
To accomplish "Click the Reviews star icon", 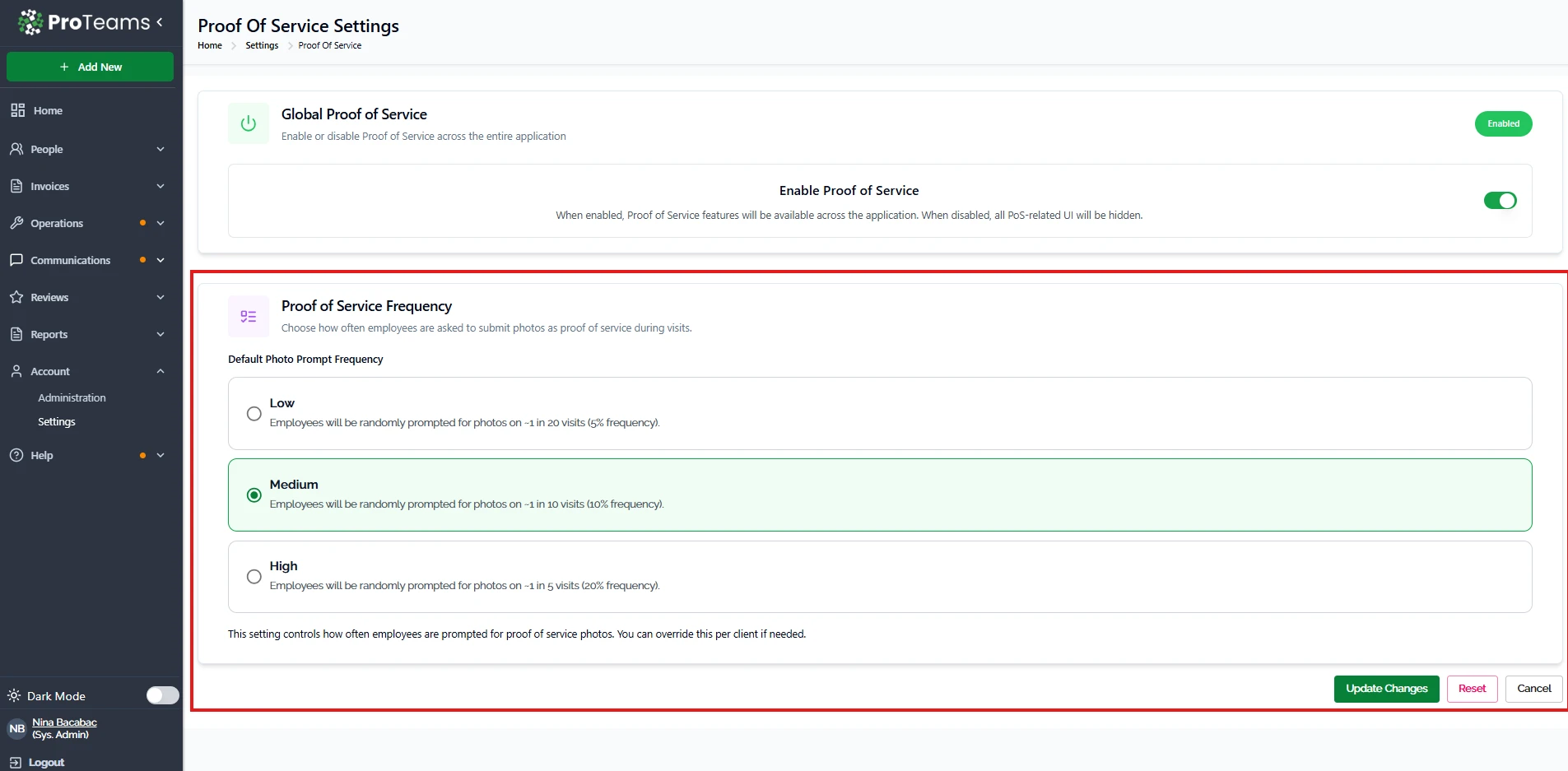I will (16, 297).
